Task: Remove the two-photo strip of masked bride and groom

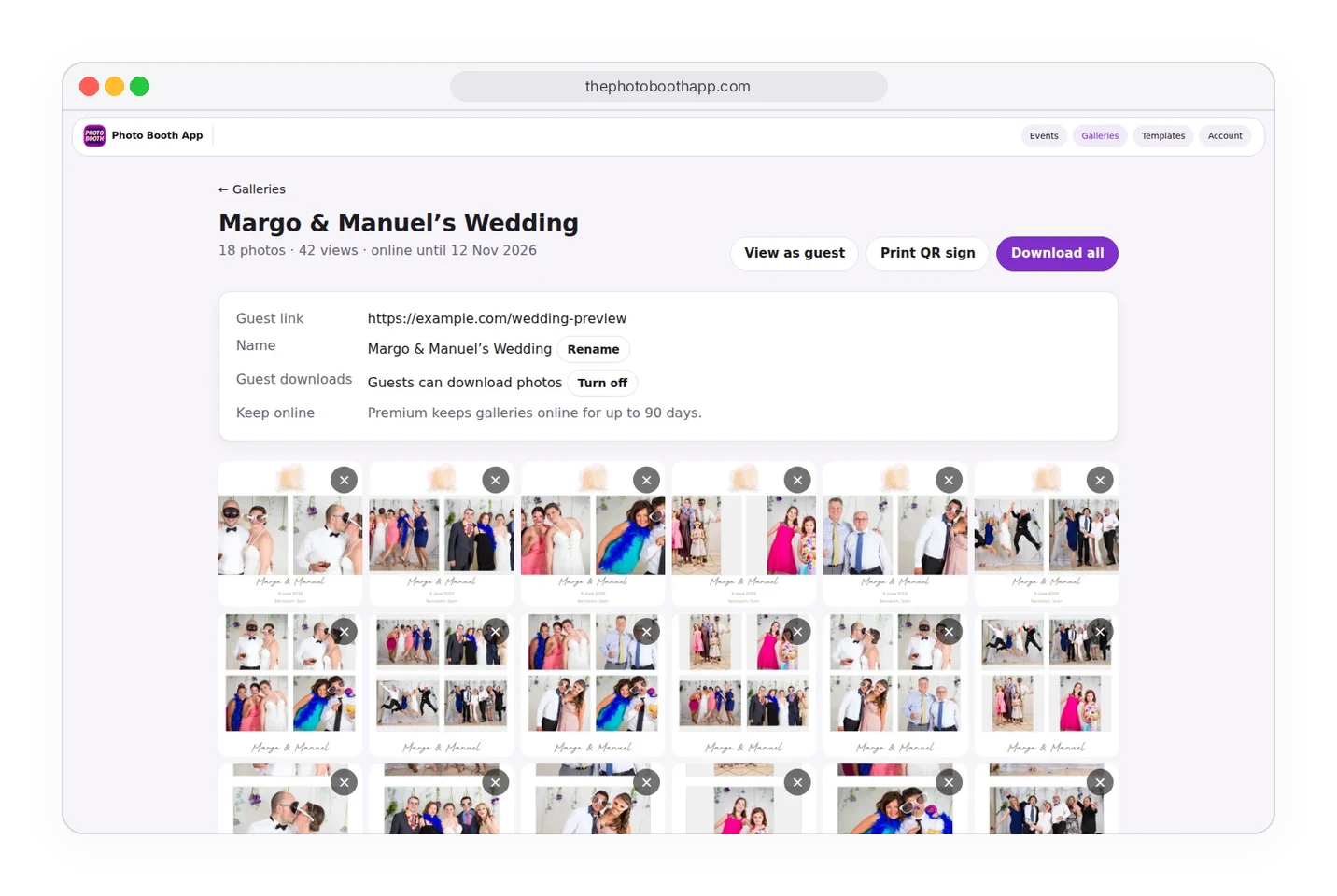Action: click(345, 480)
